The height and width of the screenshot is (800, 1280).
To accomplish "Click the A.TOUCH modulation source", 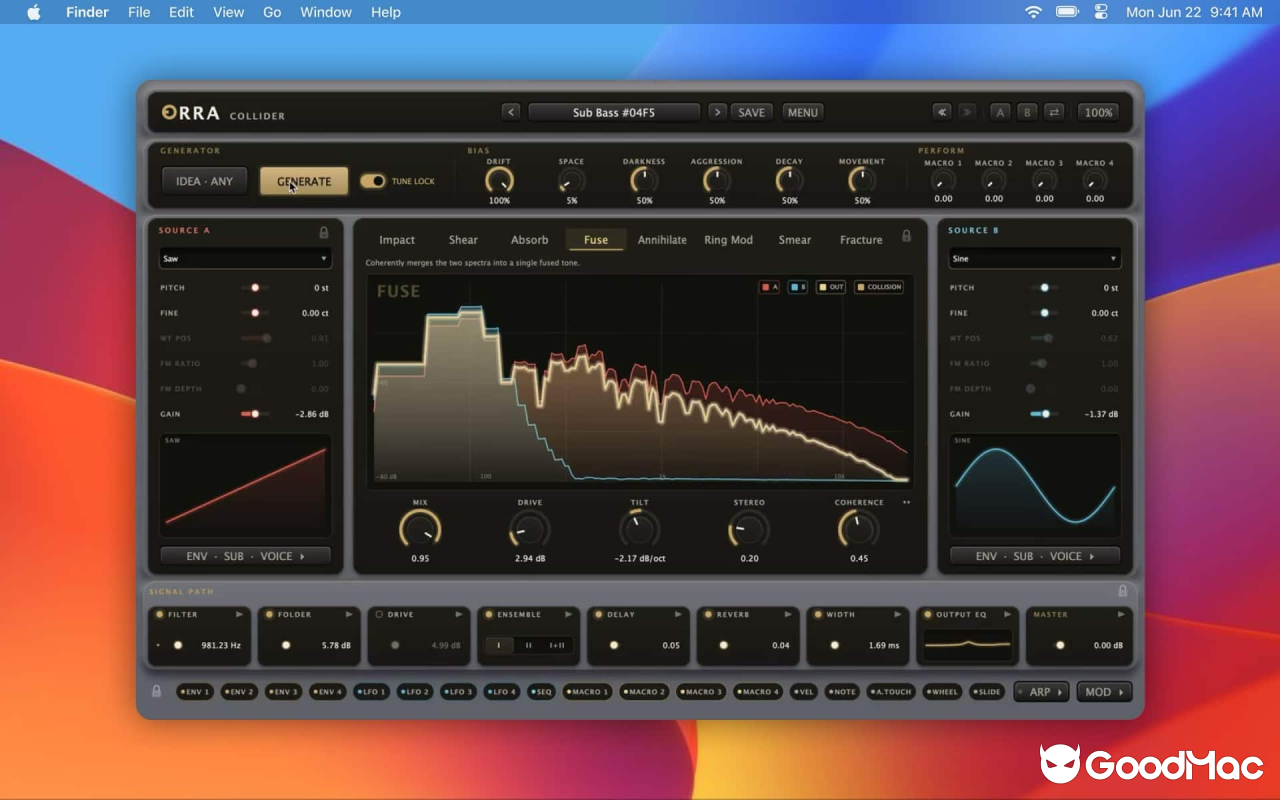I will 891,691.
